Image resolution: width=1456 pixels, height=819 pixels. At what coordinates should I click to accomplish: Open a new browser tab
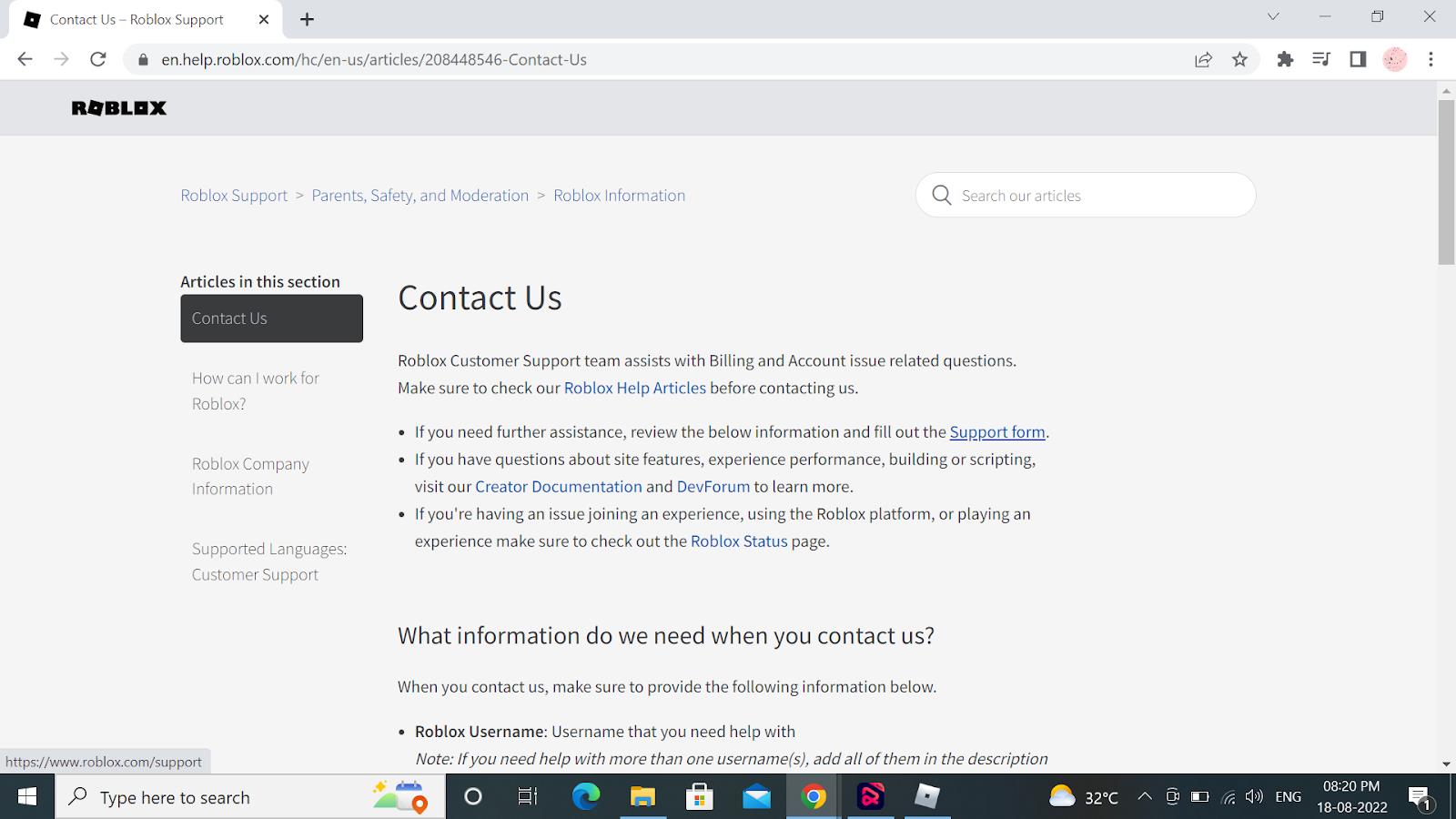(307, 19)
